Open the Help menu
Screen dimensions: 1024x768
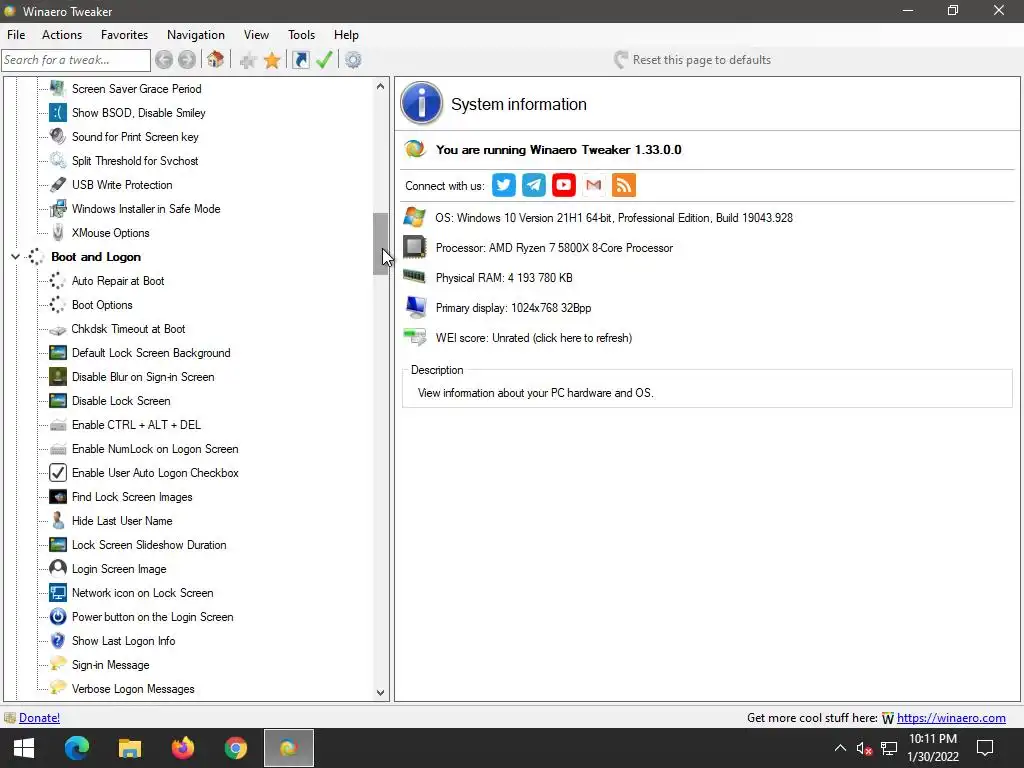tap(346, 35)
